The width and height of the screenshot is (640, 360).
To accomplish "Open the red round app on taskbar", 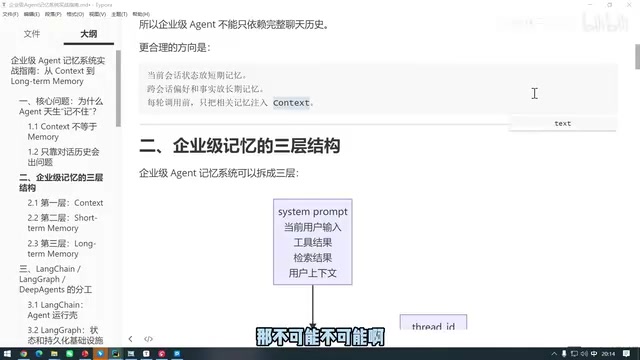I will pyautogui.click(x=85, y=353).
